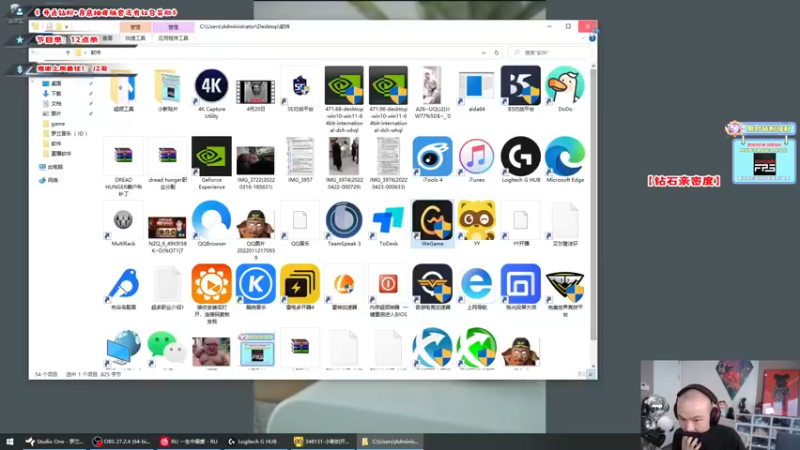800x450 pixels.
Task: Switch to large icons view button
Action: [x=590, y=374]
